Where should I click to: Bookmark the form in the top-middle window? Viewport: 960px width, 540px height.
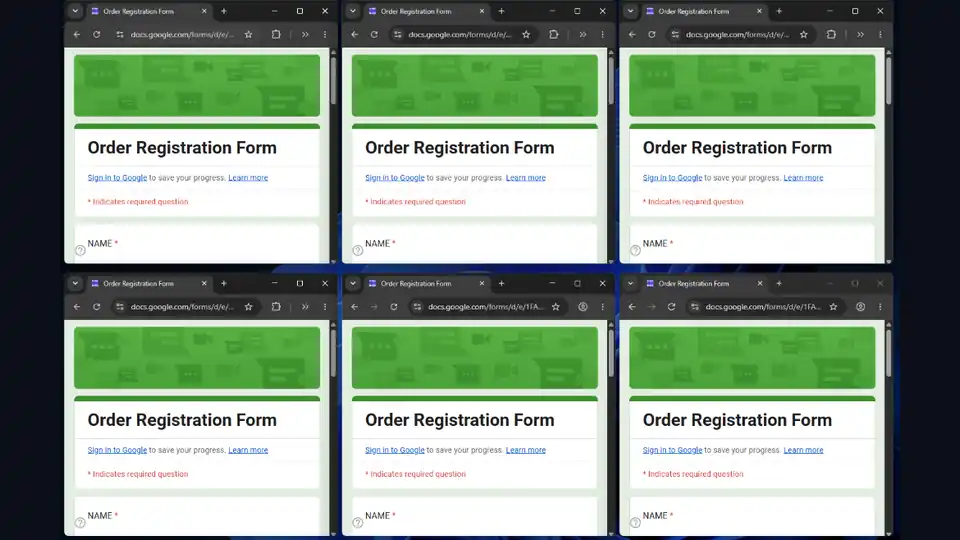pos(526,35)
